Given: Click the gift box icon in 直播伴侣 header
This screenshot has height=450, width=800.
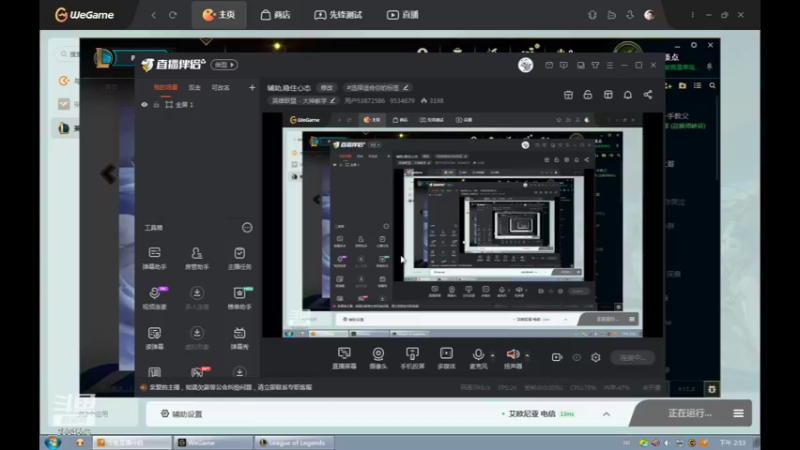Looking at the screenshot, I should (568, 95).
